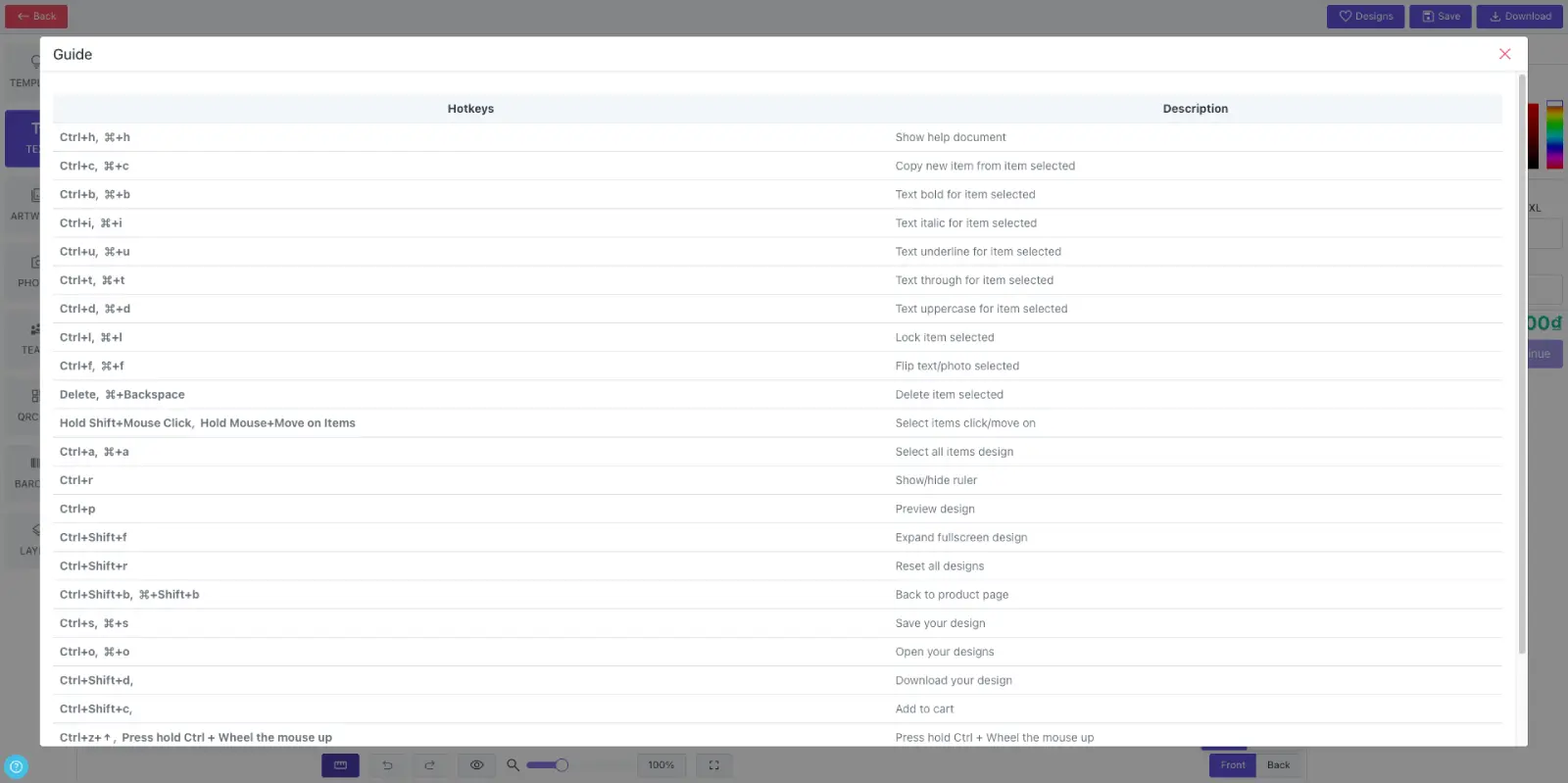Click the Hotkeys column header
The height and width of the screenshot is (783, 1568).
click(x=470, y=109)
